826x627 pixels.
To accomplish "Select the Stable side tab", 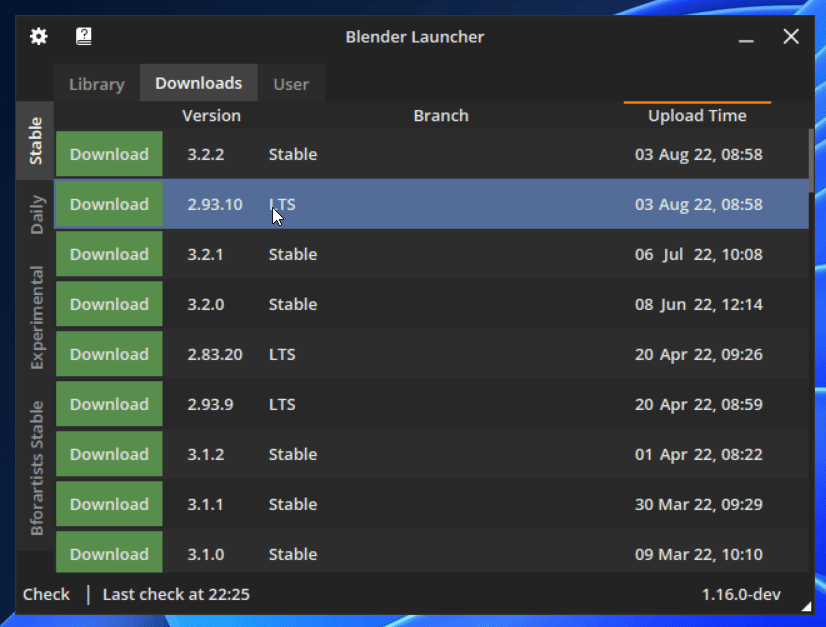I will tap(35, 141).
